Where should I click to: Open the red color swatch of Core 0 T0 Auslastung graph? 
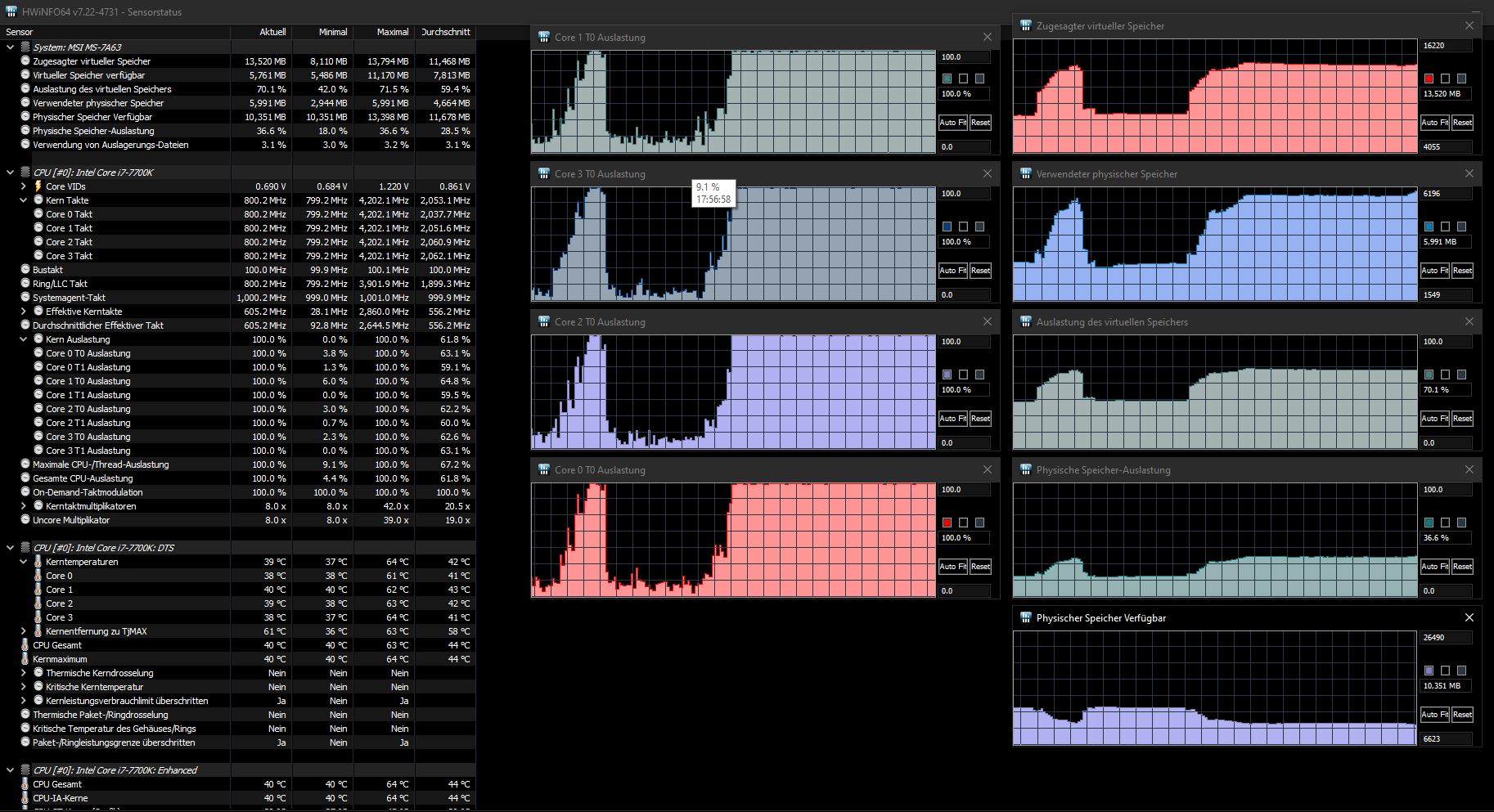click(947, 523)
